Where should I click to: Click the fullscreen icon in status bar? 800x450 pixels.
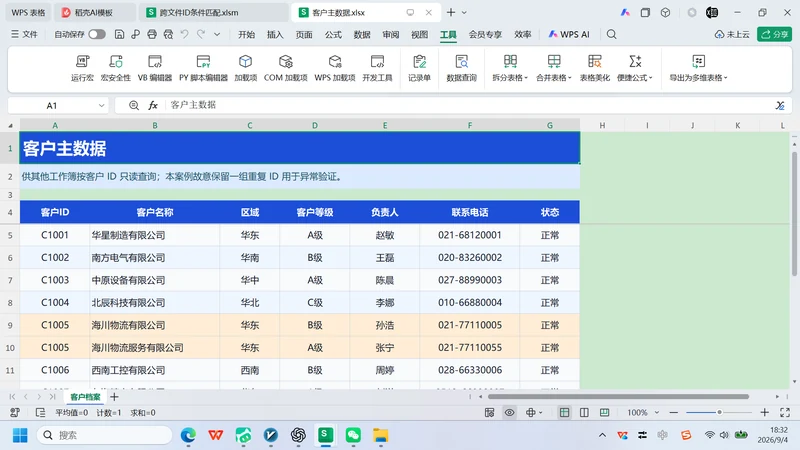(x=785, y=412)
